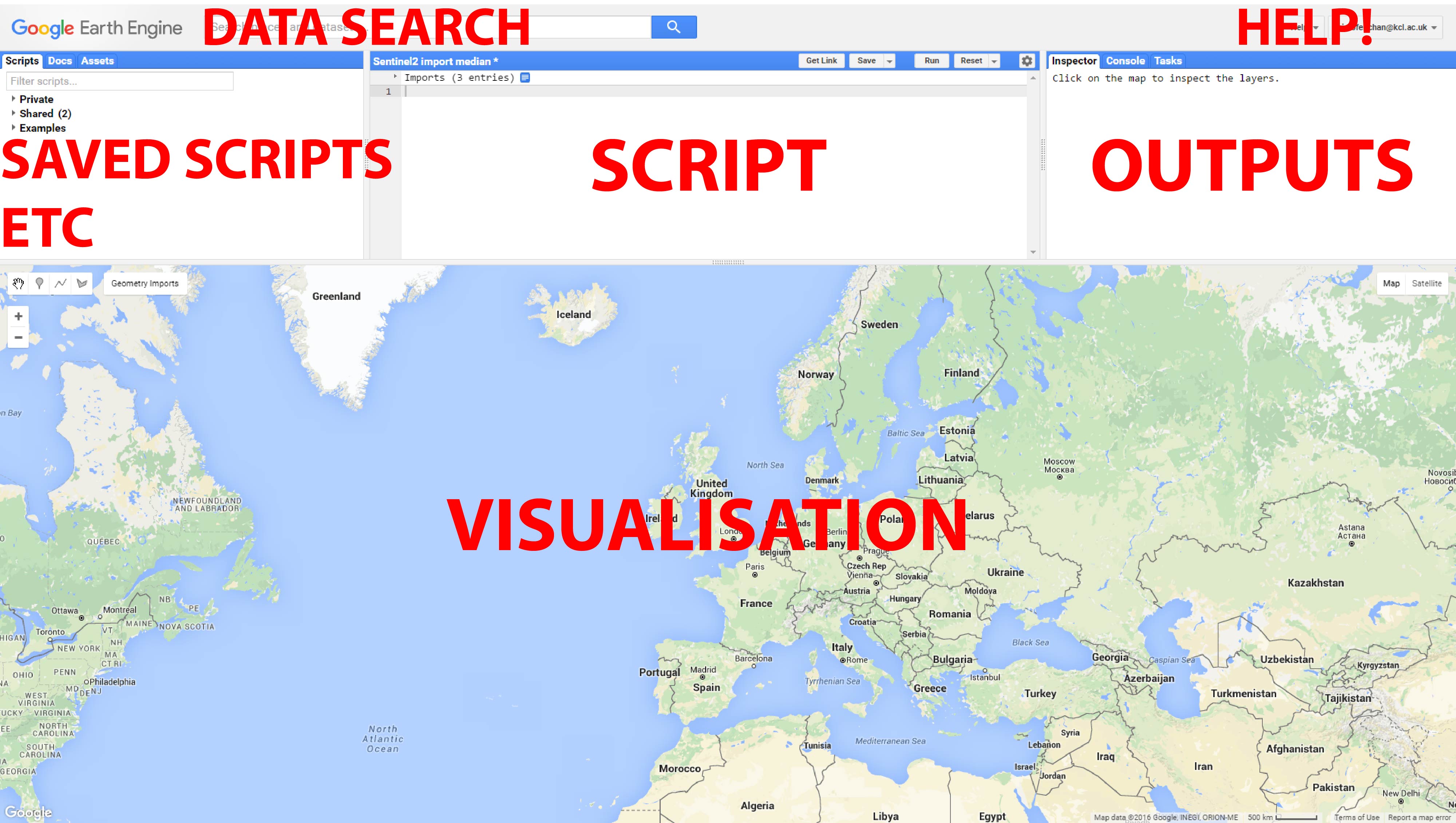
Task: Switch map to Satellite view
Action: click(1426, 283)
